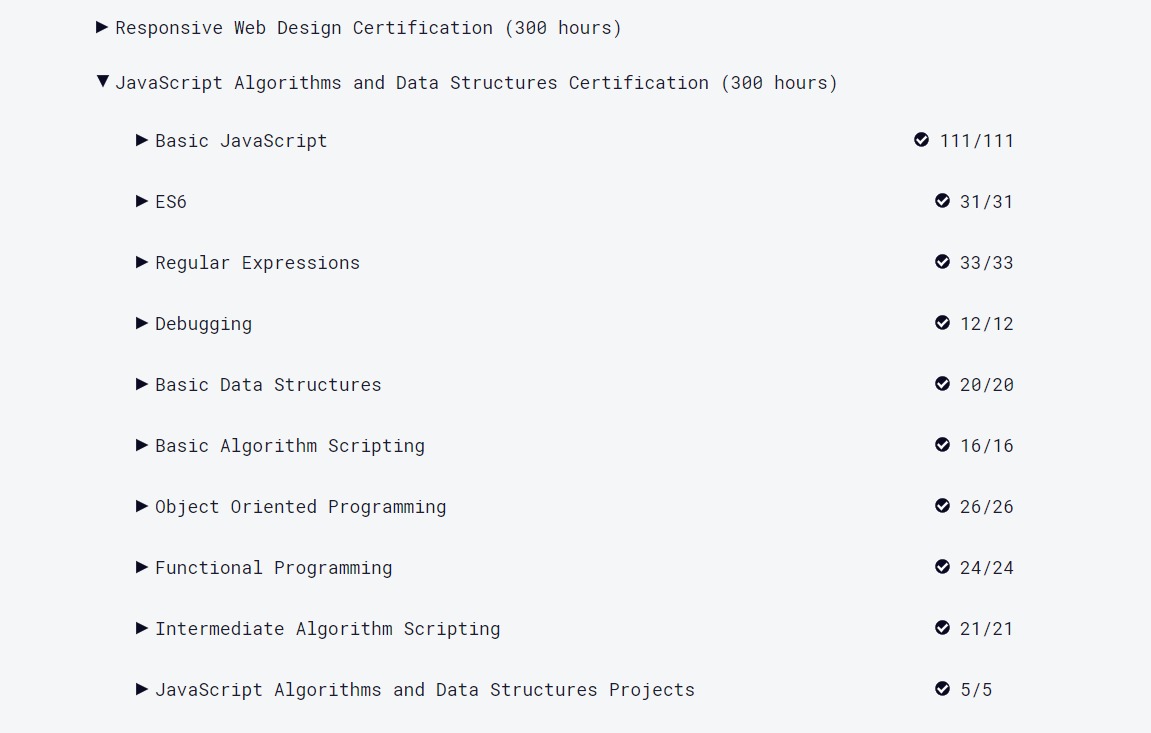Select Basic Data Structures section title
This screenshot has height=733, width=1151.
(x=268, y=385)
